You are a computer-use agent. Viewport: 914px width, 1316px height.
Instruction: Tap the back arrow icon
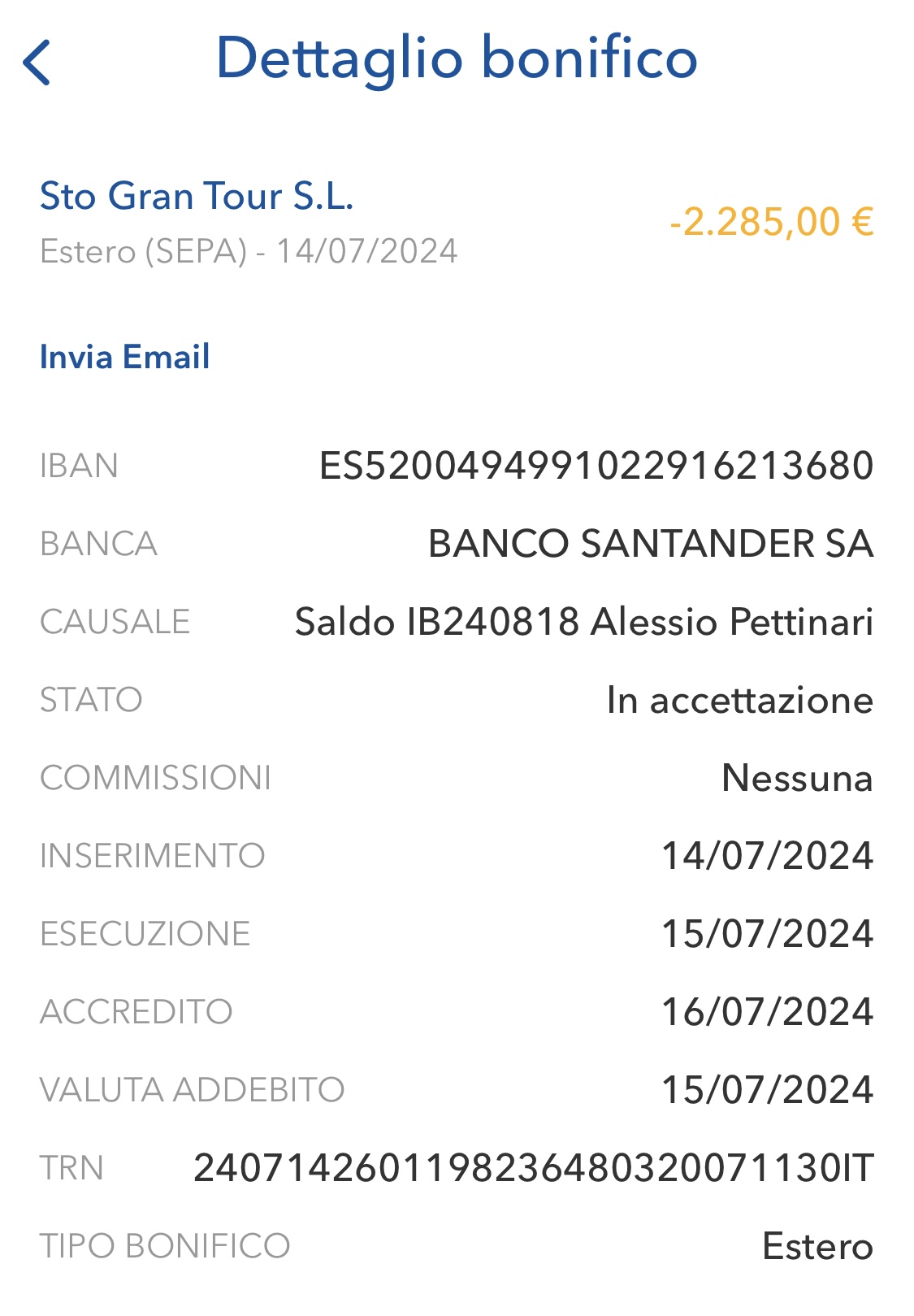click(37, 62)
